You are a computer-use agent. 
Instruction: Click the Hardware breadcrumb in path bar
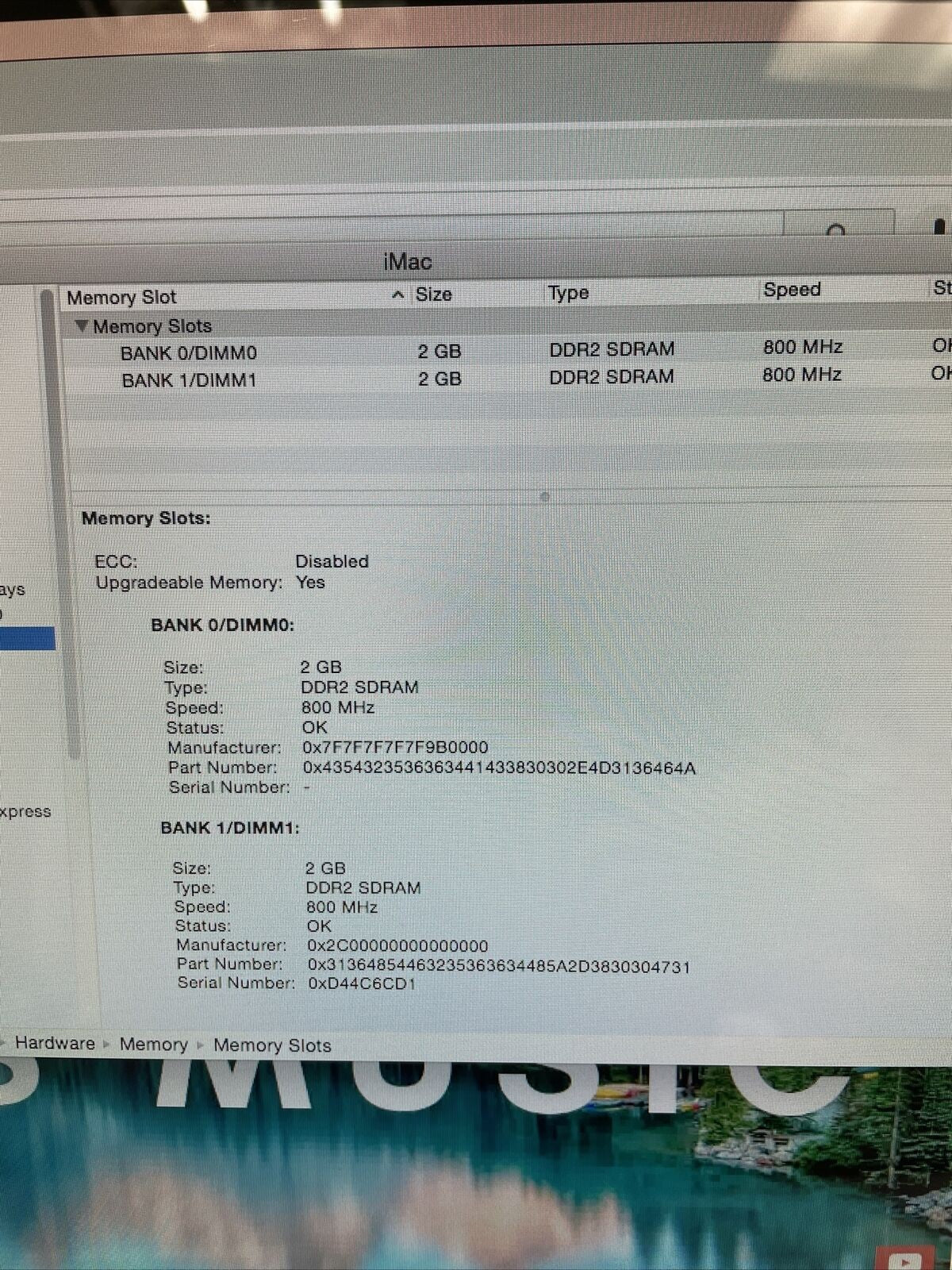point(55,1043)
